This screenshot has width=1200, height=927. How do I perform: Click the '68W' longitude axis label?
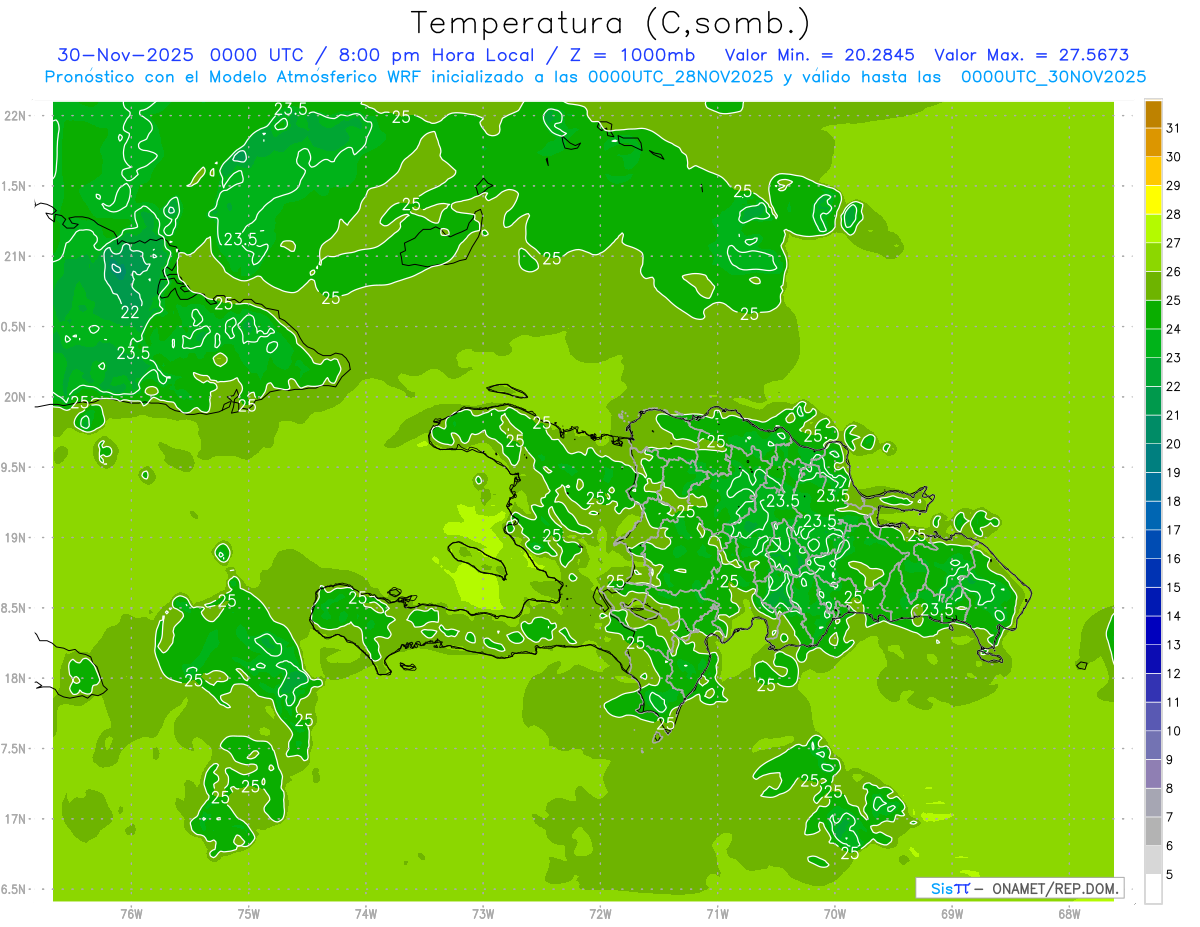pos(1069,913)
